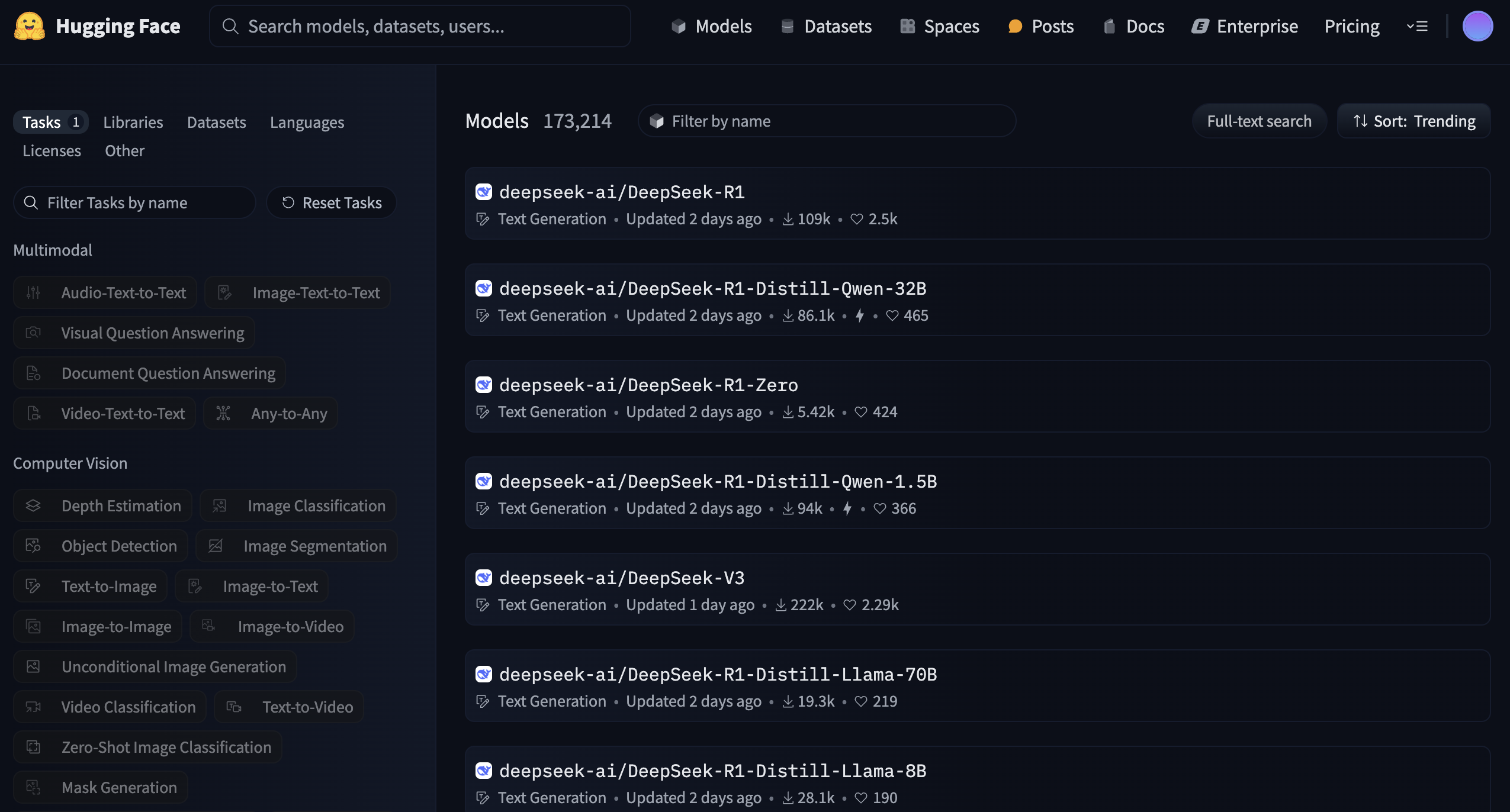Open deepseek-ai/DeepSeek-R1 model page
This screenshot has height=812, width=1510.
coord(977,203)
